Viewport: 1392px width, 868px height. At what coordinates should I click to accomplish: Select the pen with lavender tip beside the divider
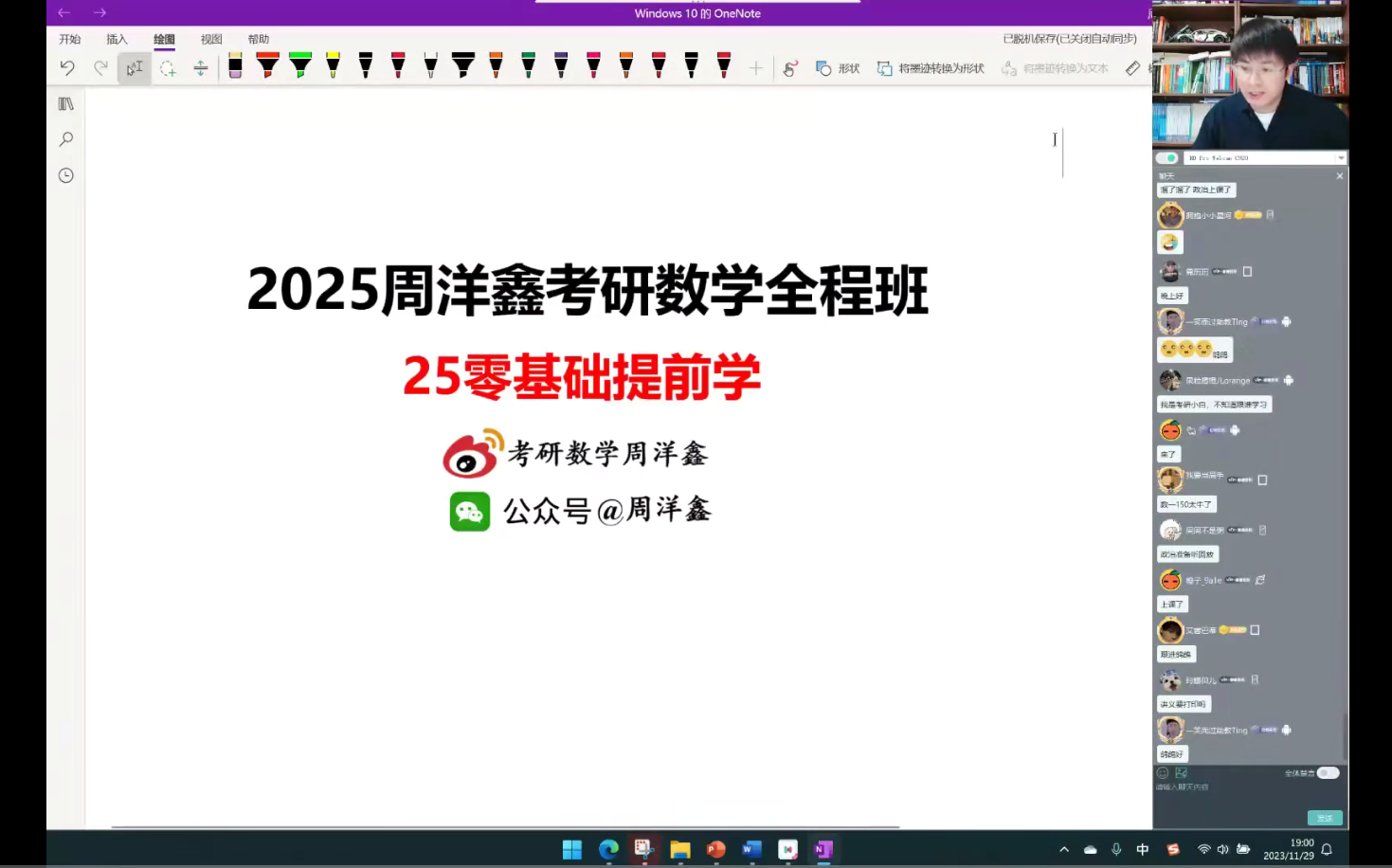(x=235, y=64)
